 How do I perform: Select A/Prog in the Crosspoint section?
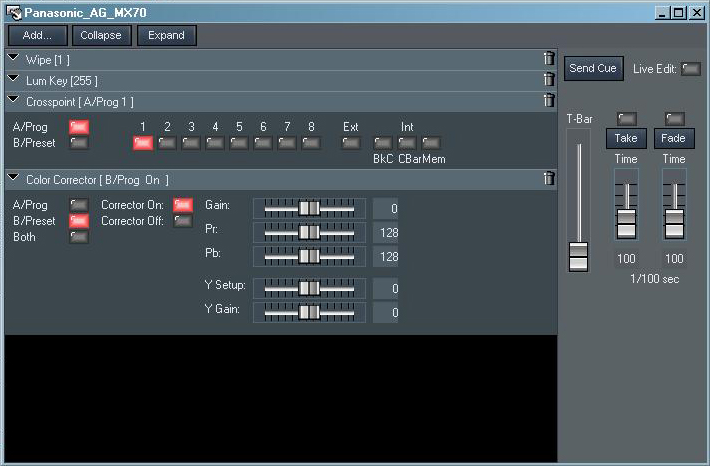[79, 127]
